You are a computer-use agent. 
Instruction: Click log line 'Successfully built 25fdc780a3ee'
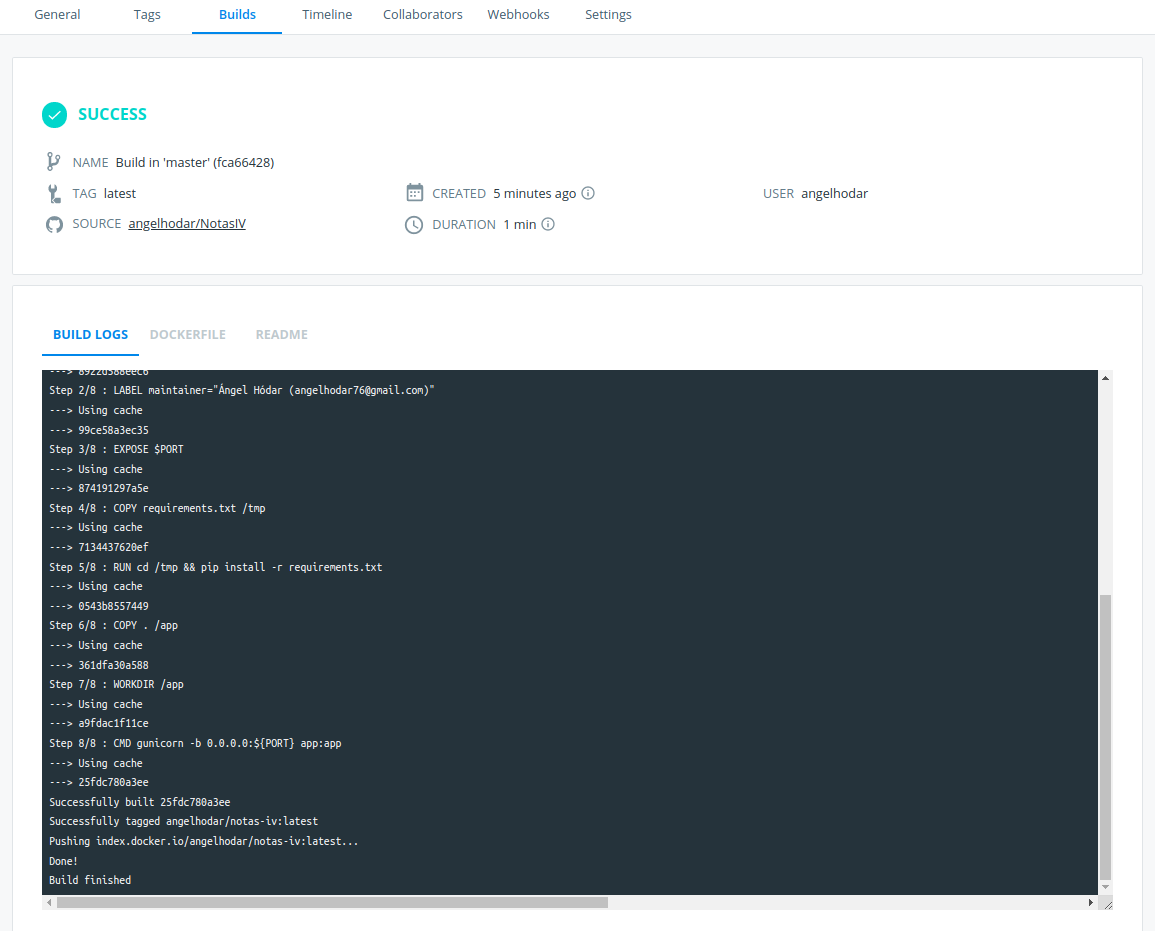point(140,802)
